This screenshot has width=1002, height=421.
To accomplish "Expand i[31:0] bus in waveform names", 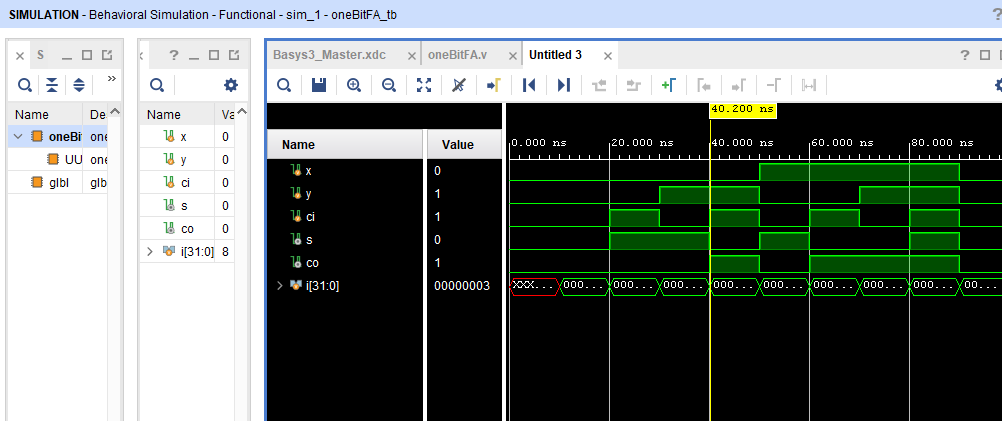I will pyautogui.click(x=280, y=286).
